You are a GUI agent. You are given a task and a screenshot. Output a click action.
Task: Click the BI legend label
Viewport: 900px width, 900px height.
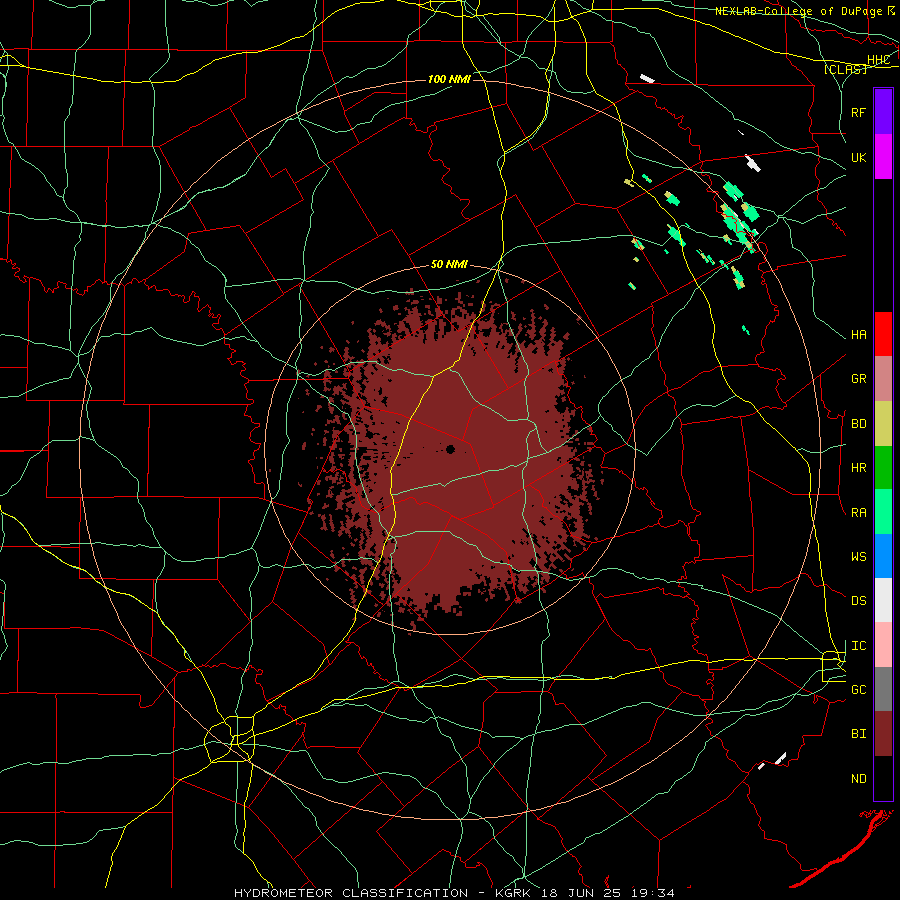coord(858,734)
